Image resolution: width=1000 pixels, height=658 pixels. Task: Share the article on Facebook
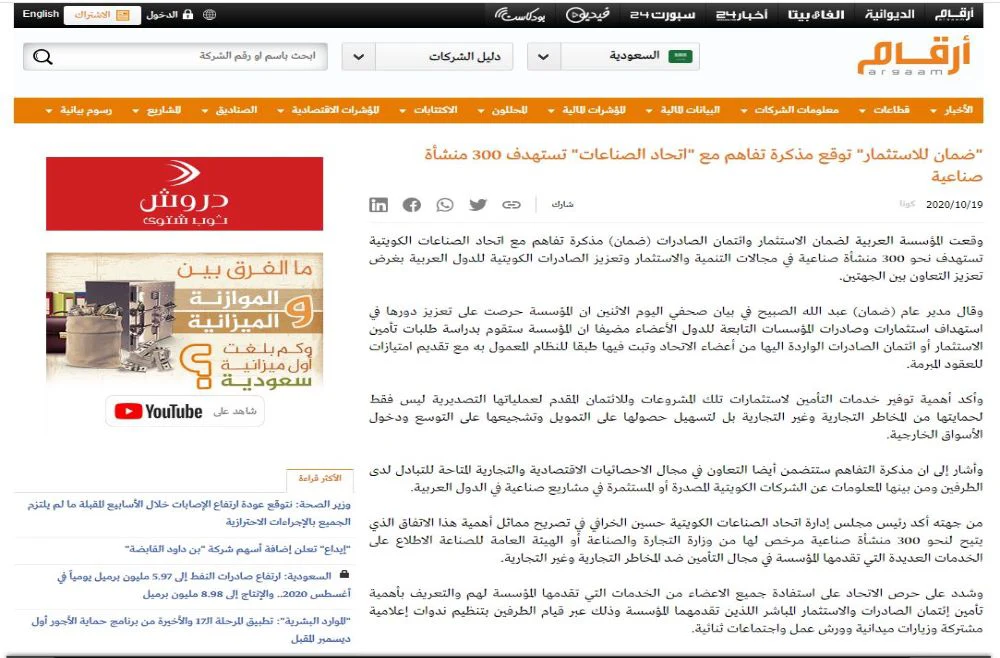coord(412,205)
